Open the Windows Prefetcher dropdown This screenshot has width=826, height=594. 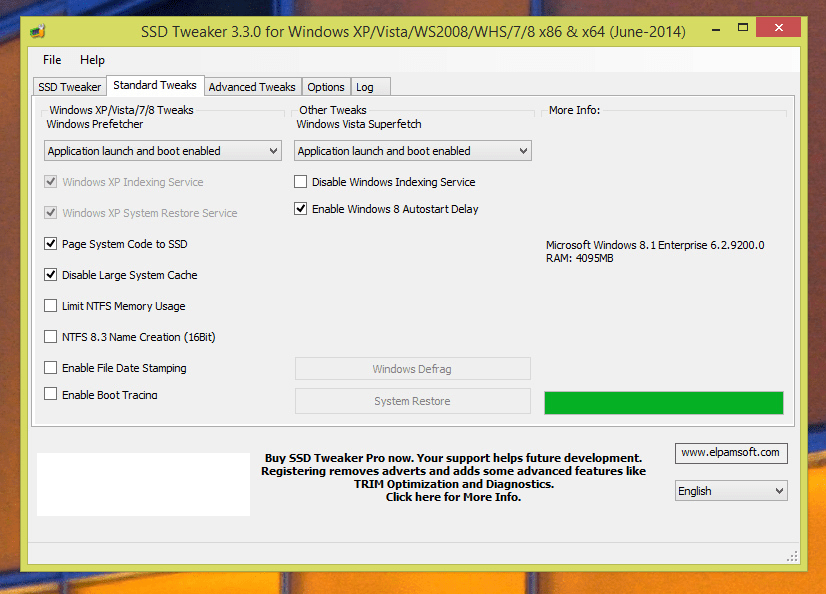click(x=164, y=151)
